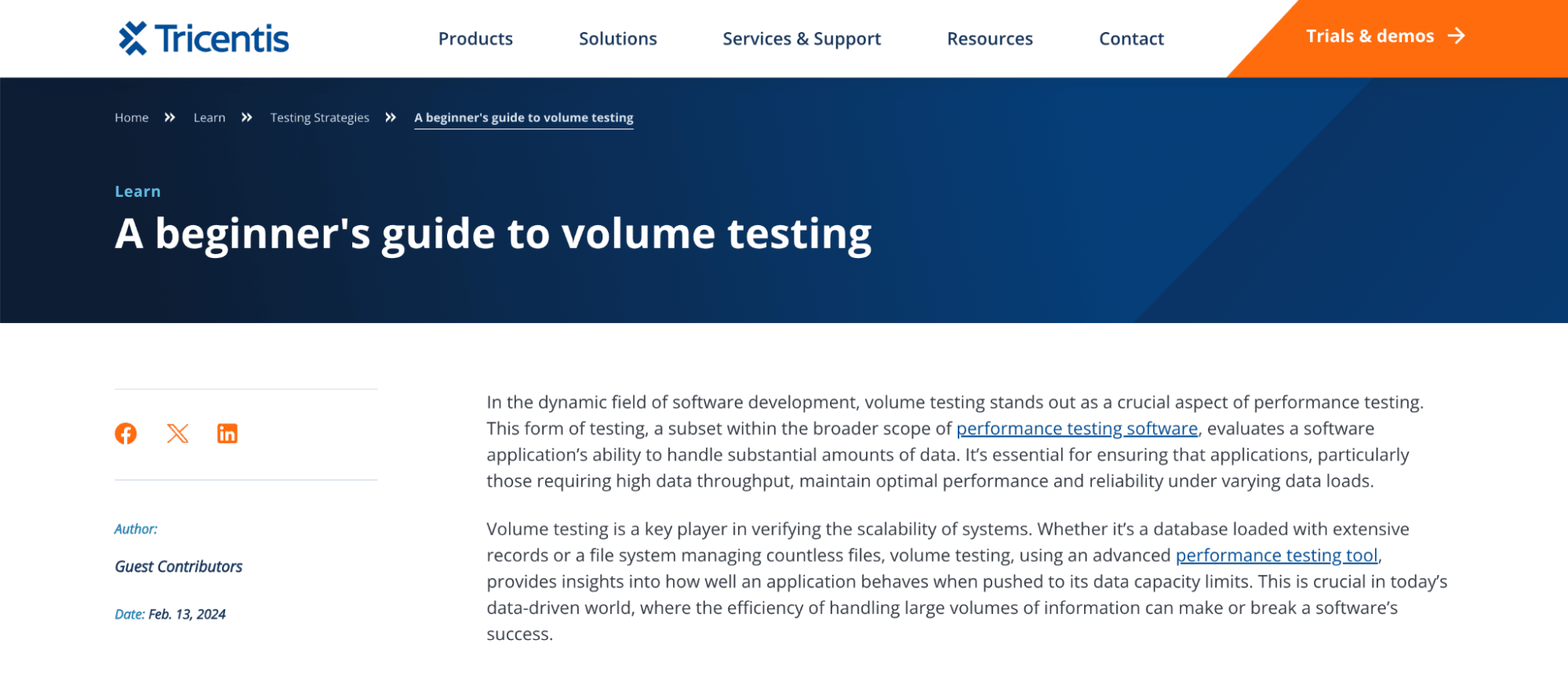Go to Testing Strategies breadcrumb
This screenshot has width=1568, height=698.
[320, 118]
